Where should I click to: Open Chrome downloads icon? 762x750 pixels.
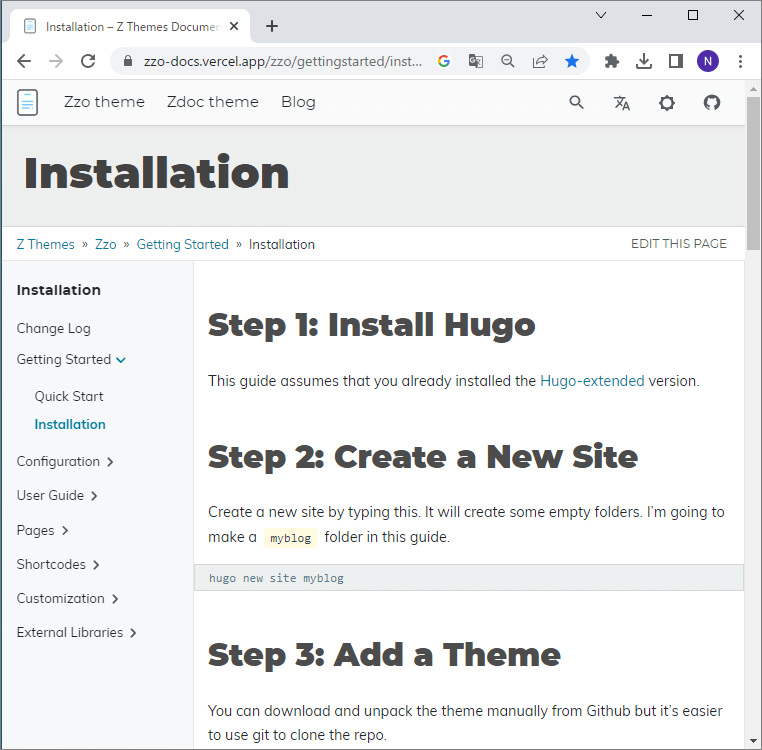click(x=644, y=61)
